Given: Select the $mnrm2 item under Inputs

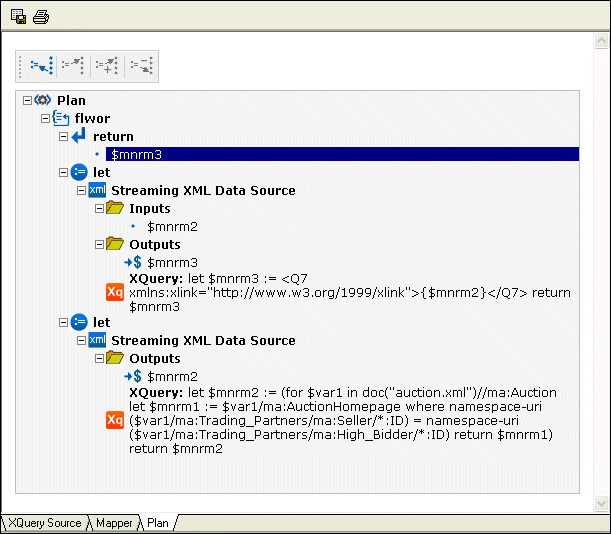Looking at the screenshot, I should point(172,226).
